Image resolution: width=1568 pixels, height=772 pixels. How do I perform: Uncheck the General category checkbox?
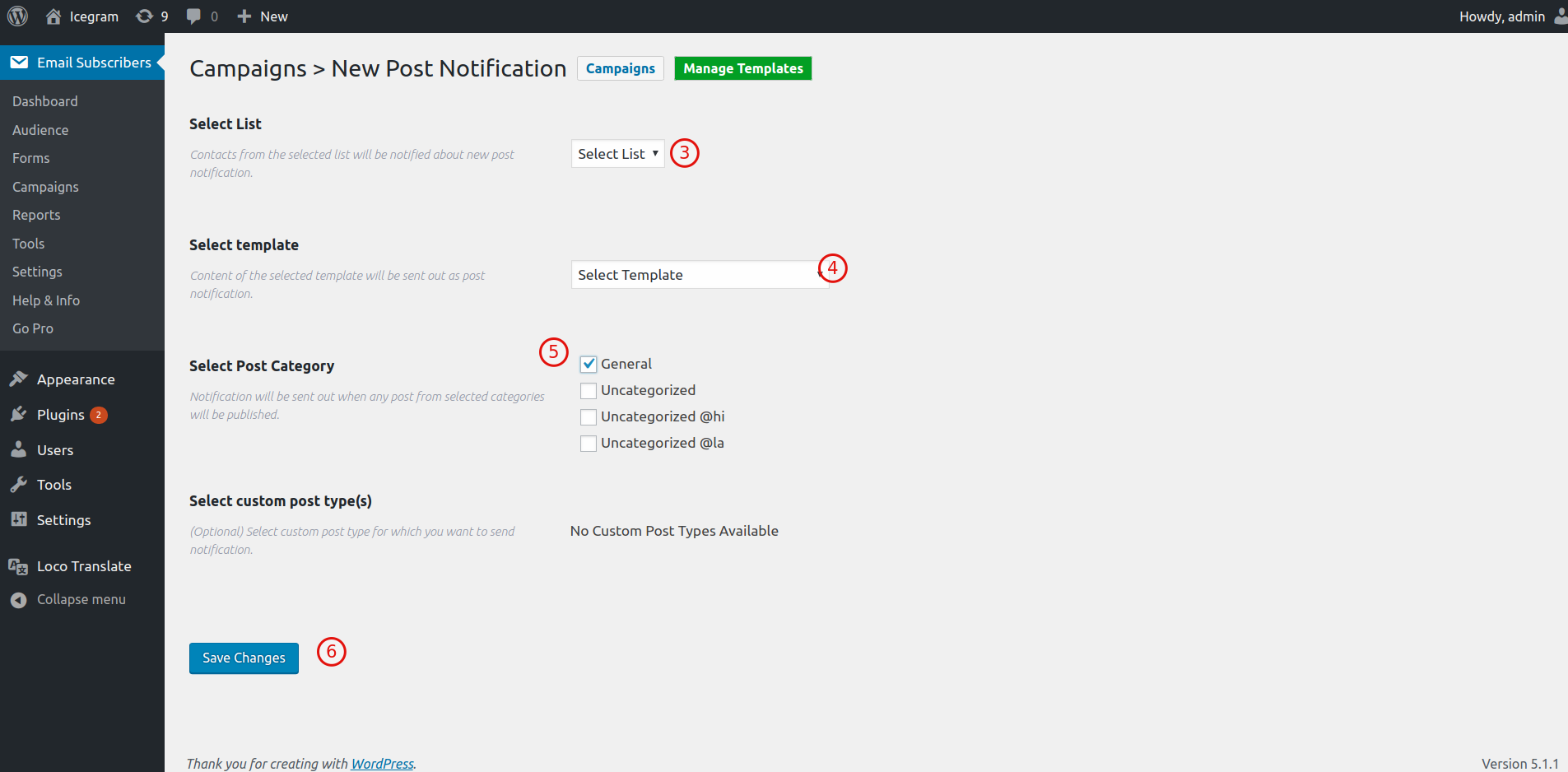pyautogui.click(x=589, y=364)
